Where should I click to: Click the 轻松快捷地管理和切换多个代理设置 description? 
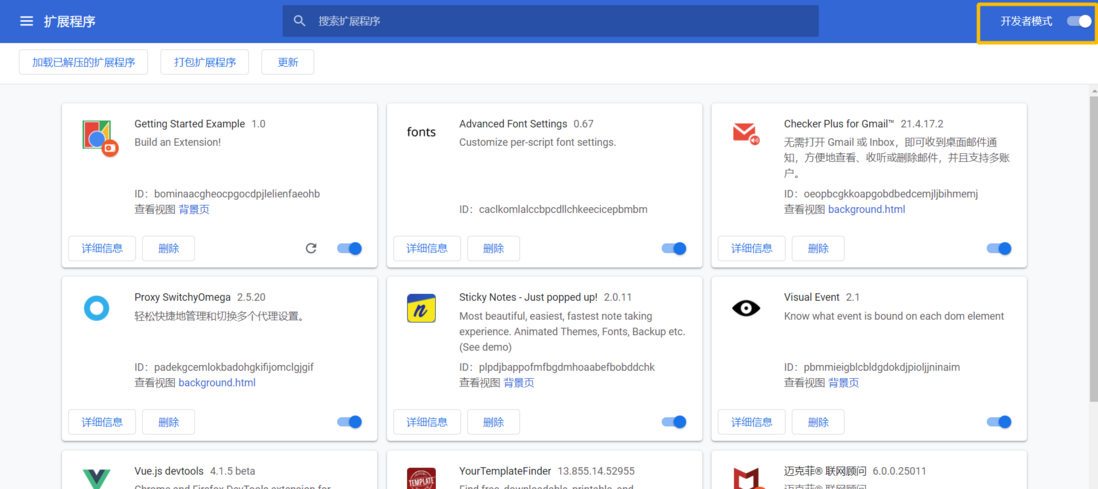pyautogui.click(x=220, y=316)
